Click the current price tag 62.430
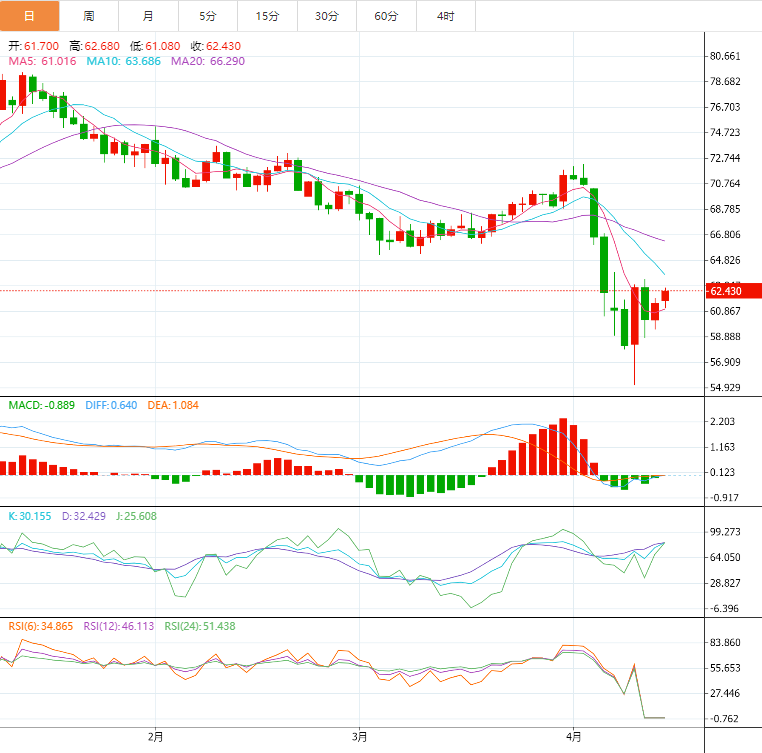The image size is (762, 753). point(733,291)
